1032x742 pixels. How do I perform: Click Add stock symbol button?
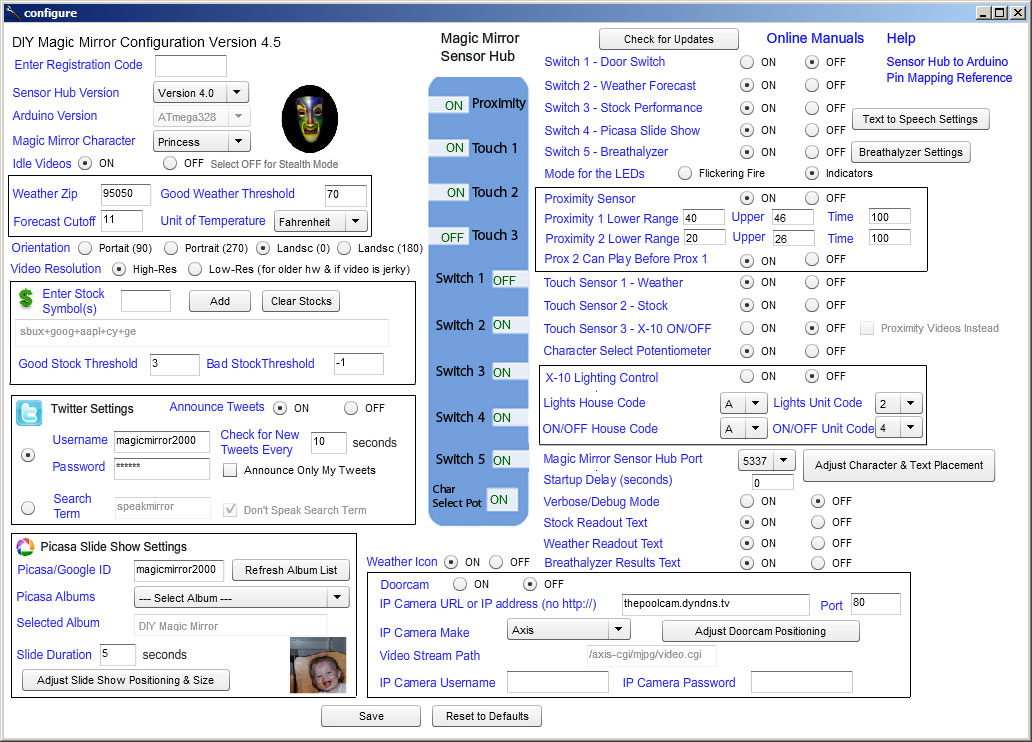(x=220, y=301)
